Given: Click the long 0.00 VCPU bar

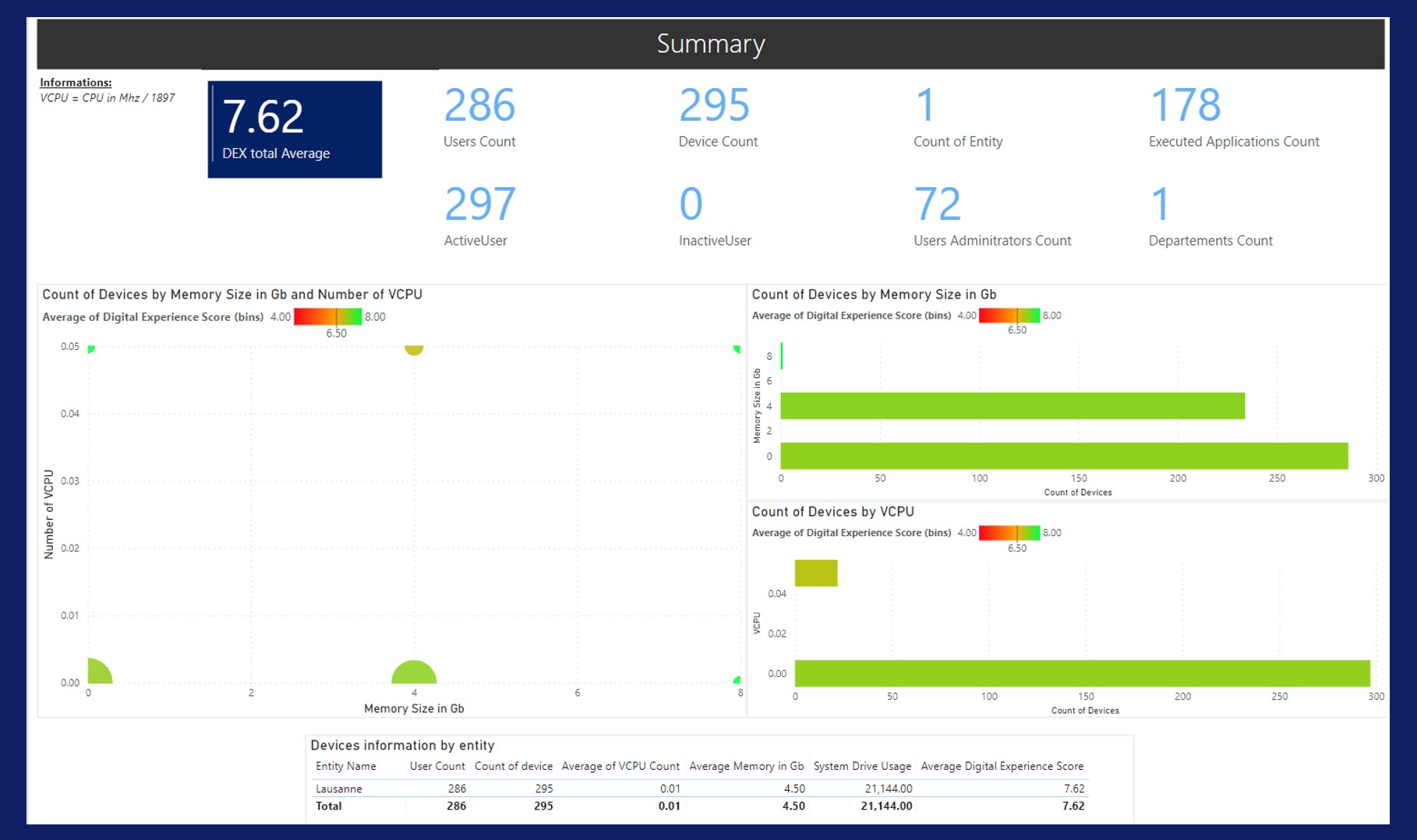Looking at the screenshot, I should point(1082,673).
